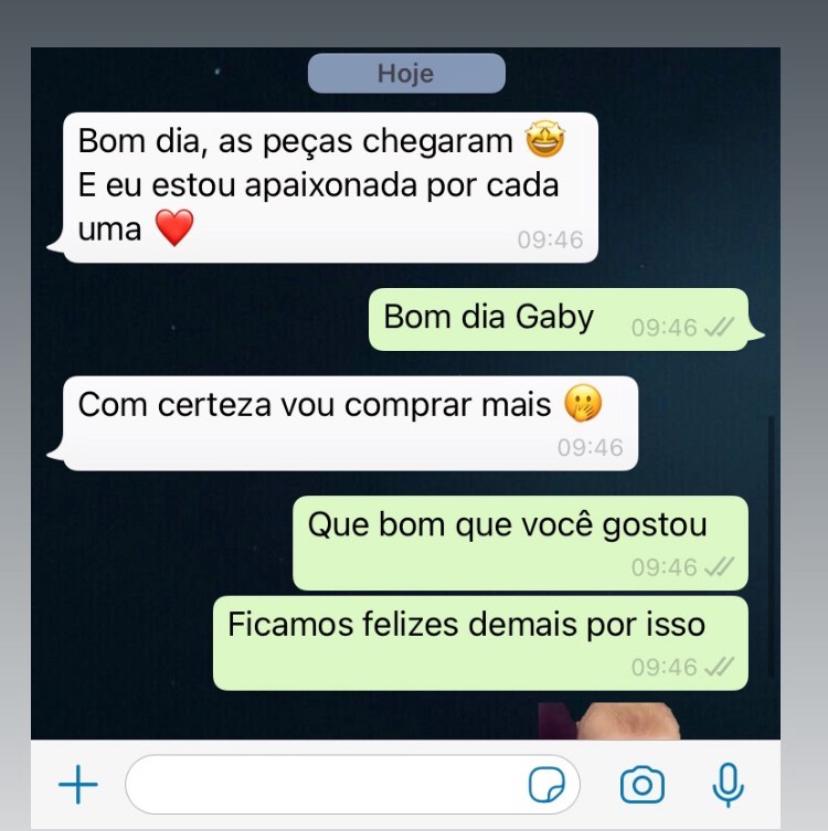This screenshot has width=828, height=831.
Task: Open the partially visible image thumbnail below
Action: [609, 721]
